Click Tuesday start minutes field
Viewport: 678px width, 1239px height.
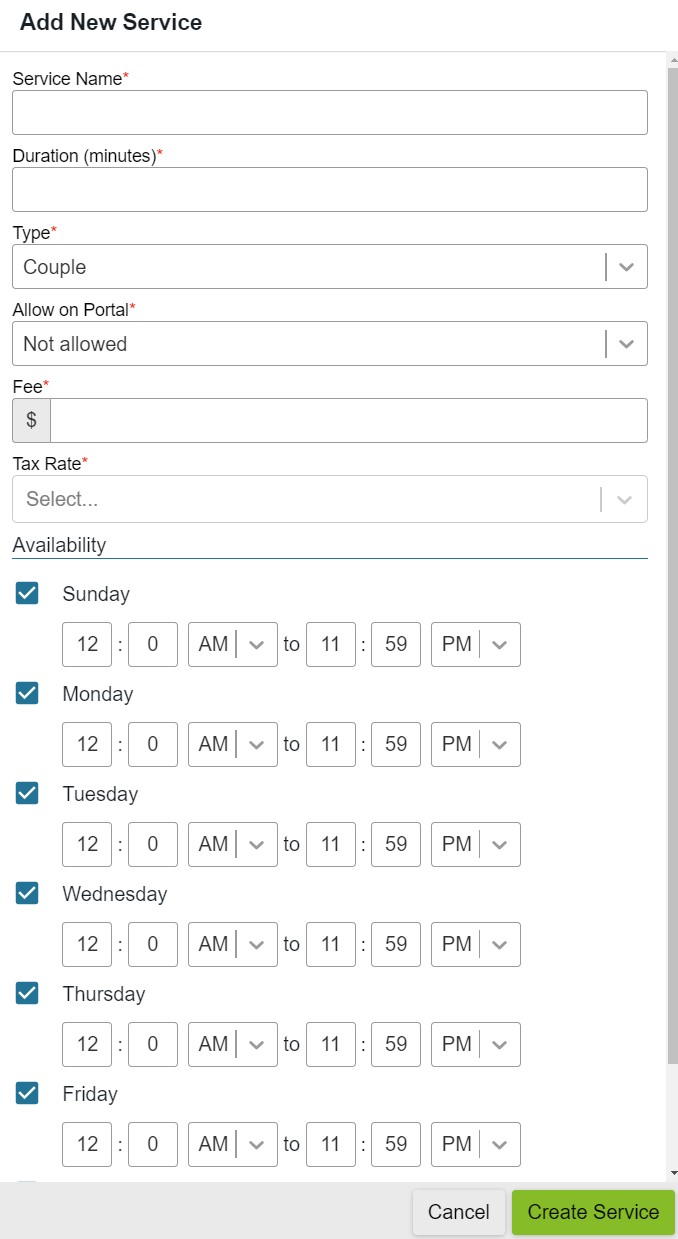click(x=153, y=844)
